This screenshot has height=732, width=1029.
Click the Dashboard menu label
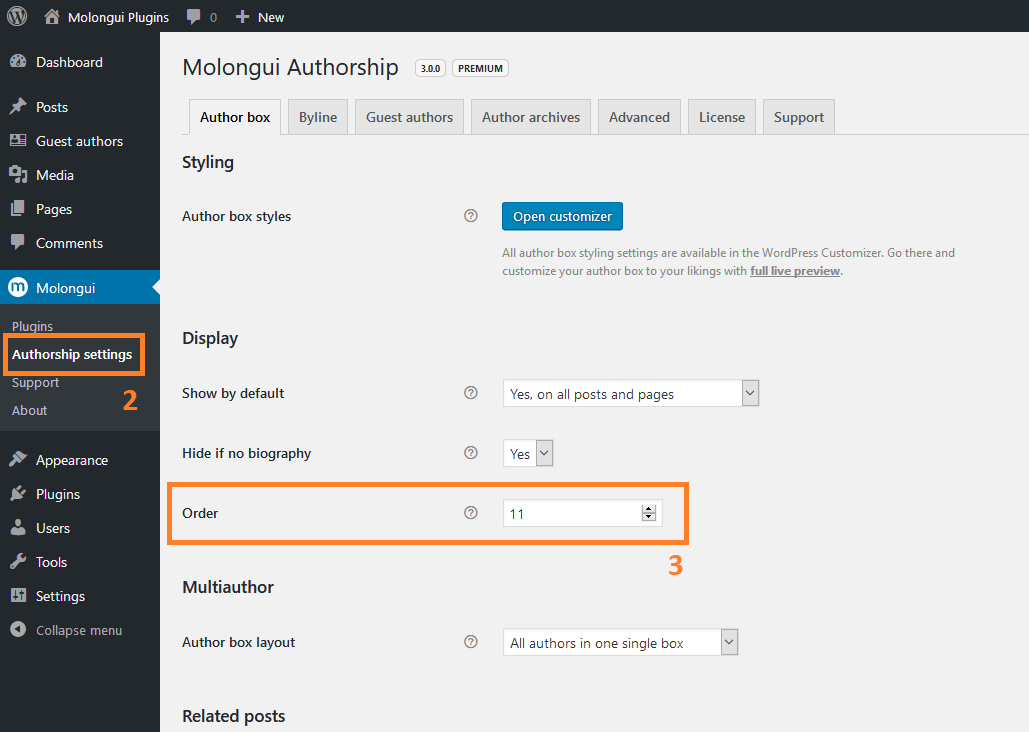coord(69,62)
